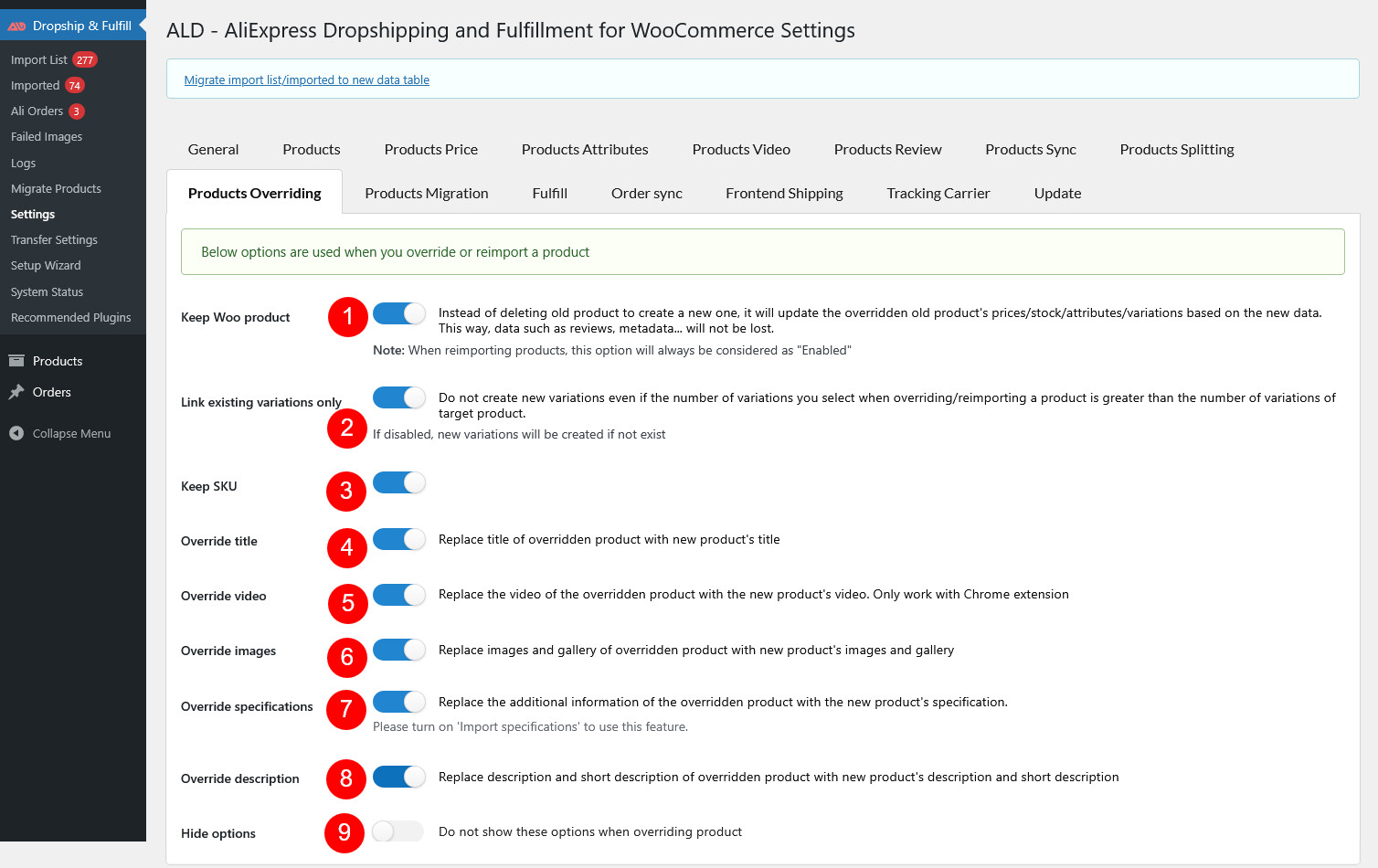Enable the Hide options toggle
The height and width of the screenshot is (868, 1378).
(398, 831)
